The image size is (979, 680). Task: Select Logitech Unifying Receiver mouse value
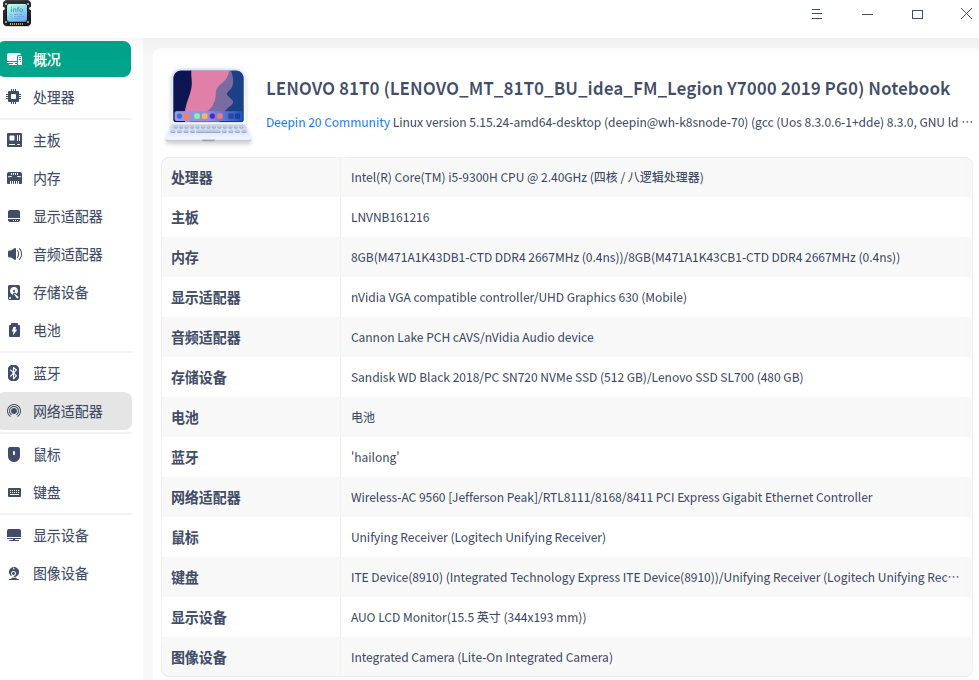pyautogui.click(x=478, y=537)
